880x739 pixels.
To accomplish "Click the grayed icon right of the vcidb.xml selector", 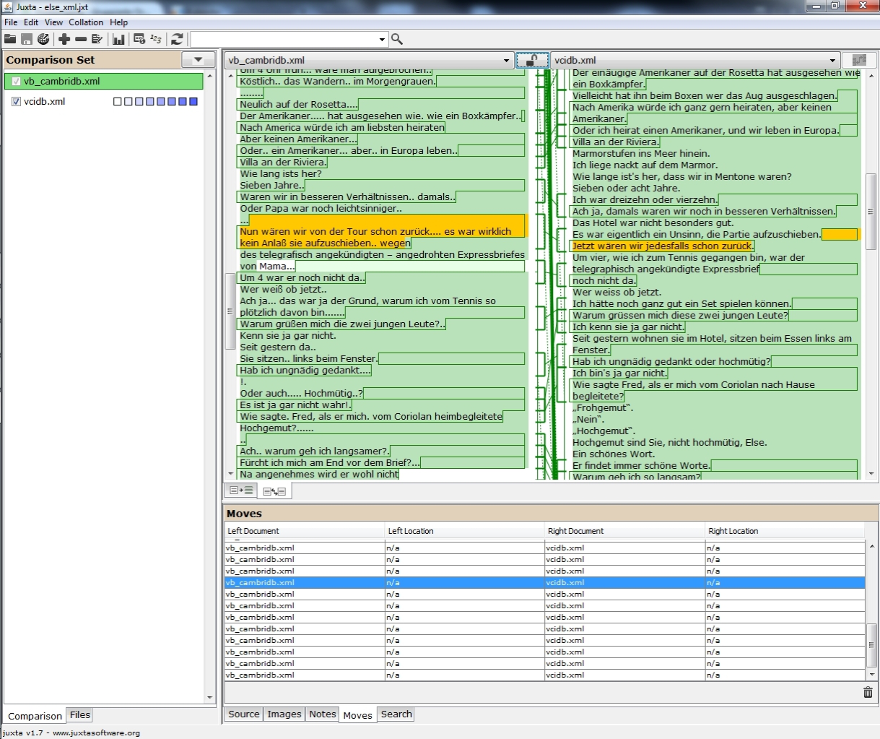I will (x=858, y=59).
